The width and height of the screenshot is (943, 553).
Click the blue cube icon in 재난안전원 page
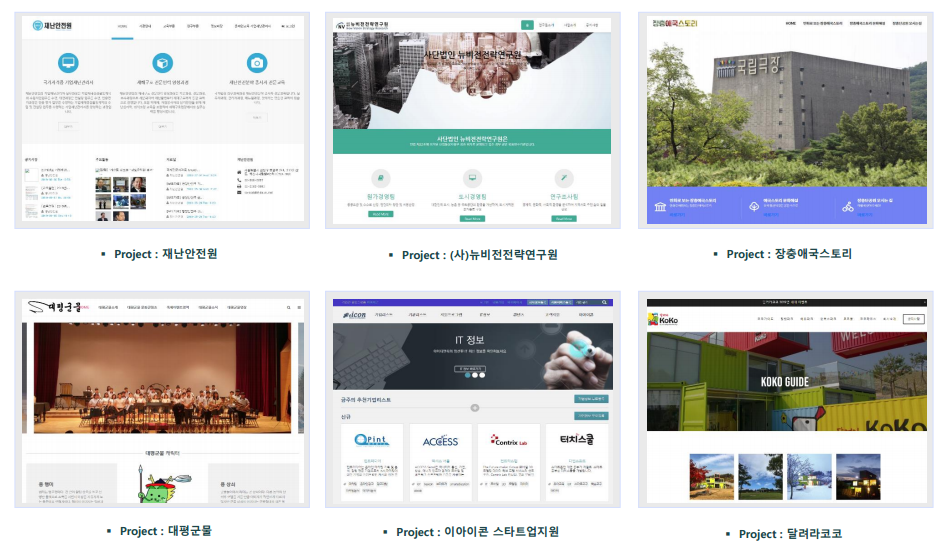162,63
